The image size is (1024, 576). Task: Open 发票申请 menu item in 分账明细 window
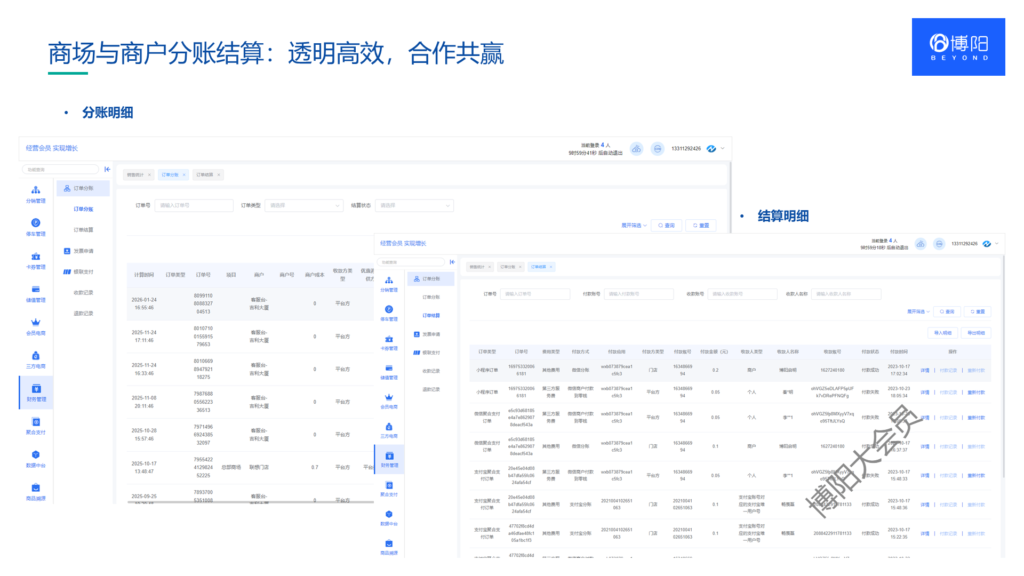83,251
